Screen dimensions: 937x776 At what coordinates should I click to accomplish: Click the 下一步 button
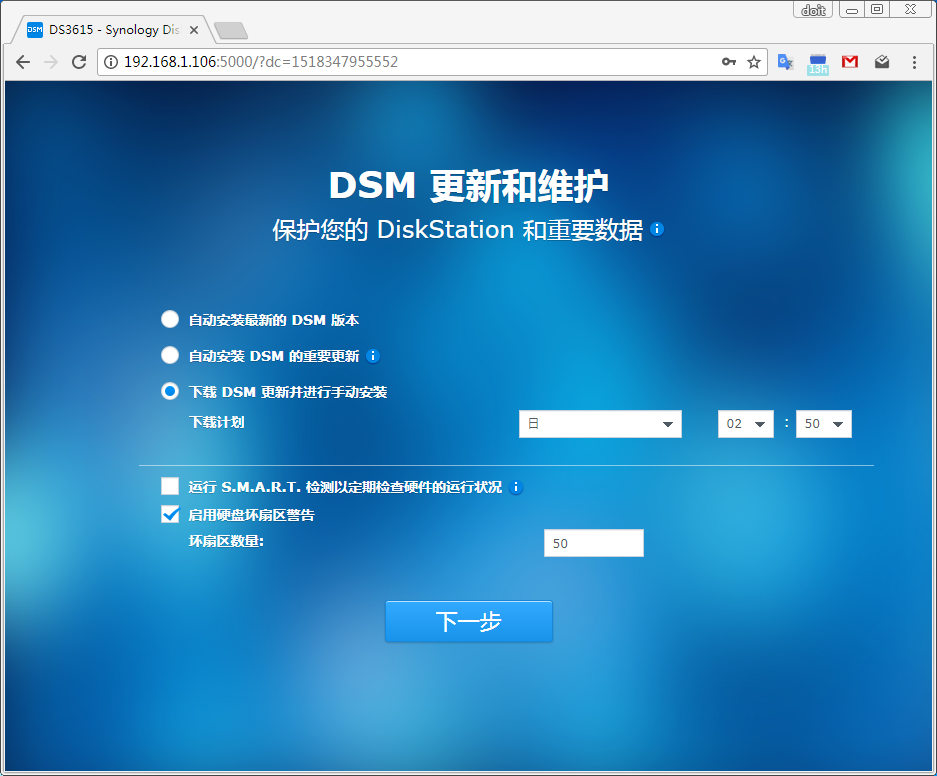468,621
